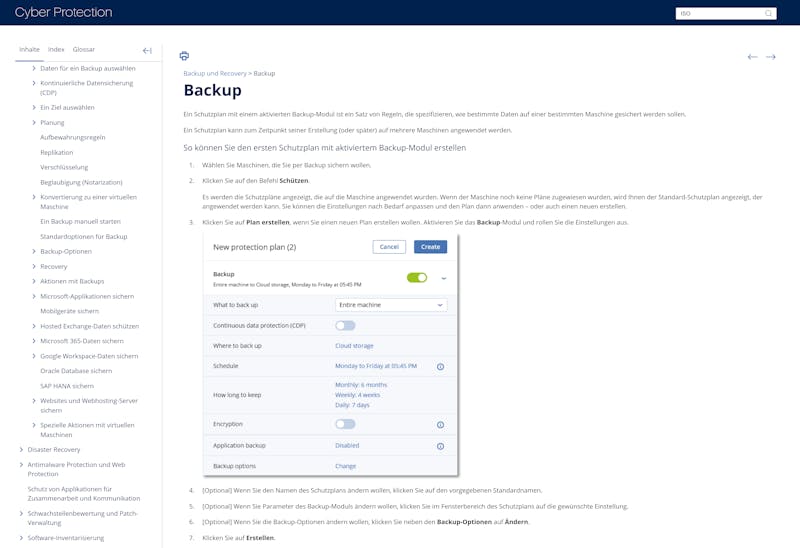Screen dimensions: 800x548
Task: Open Replikation topic in sidebar
Action: [x=57, y=153]
